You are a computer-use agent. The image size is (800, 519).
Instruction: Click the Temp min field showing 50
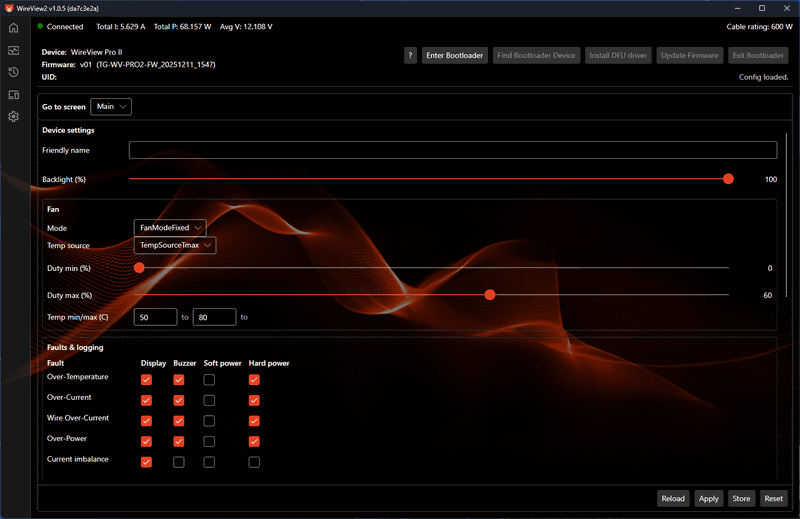point(156,317)
